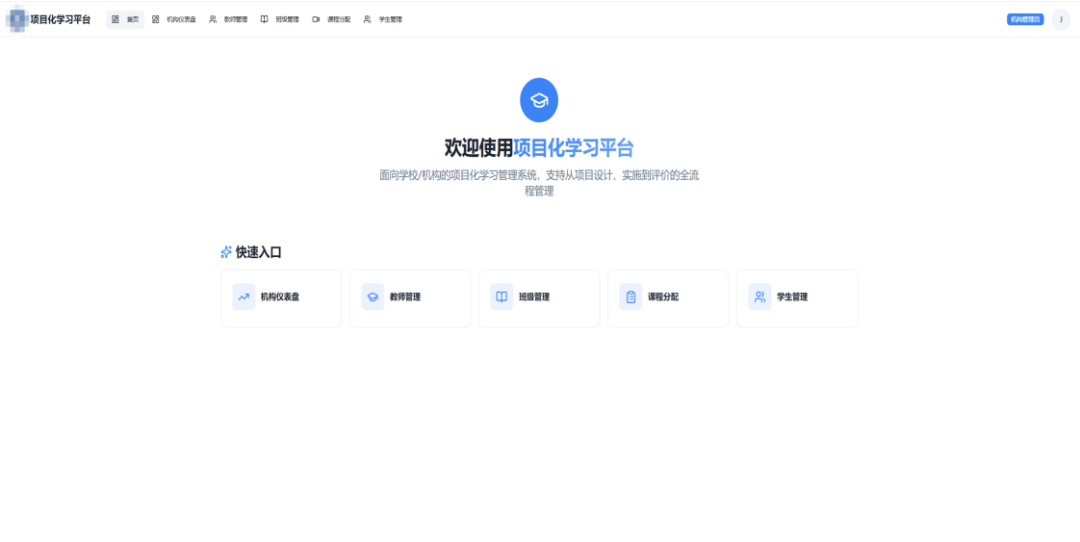1080x542 pixels.
Task: Open the 首页 nav item
Action: point(125,19)
